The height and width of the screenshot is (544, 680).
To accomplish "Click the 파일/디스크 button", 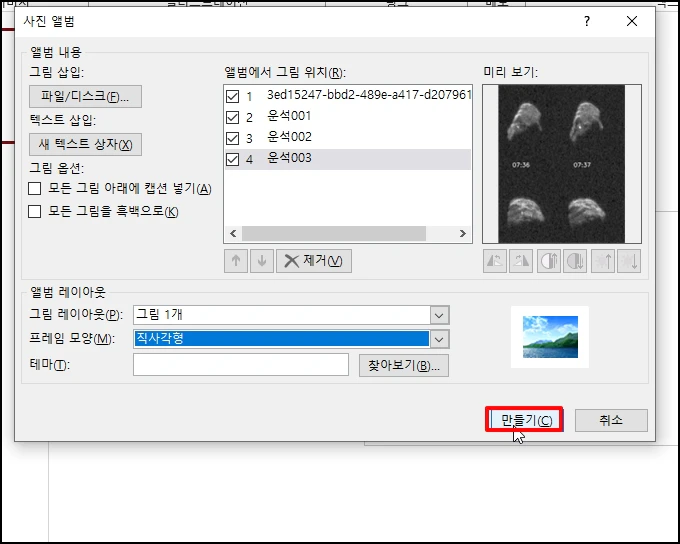I will pos(85,96).
